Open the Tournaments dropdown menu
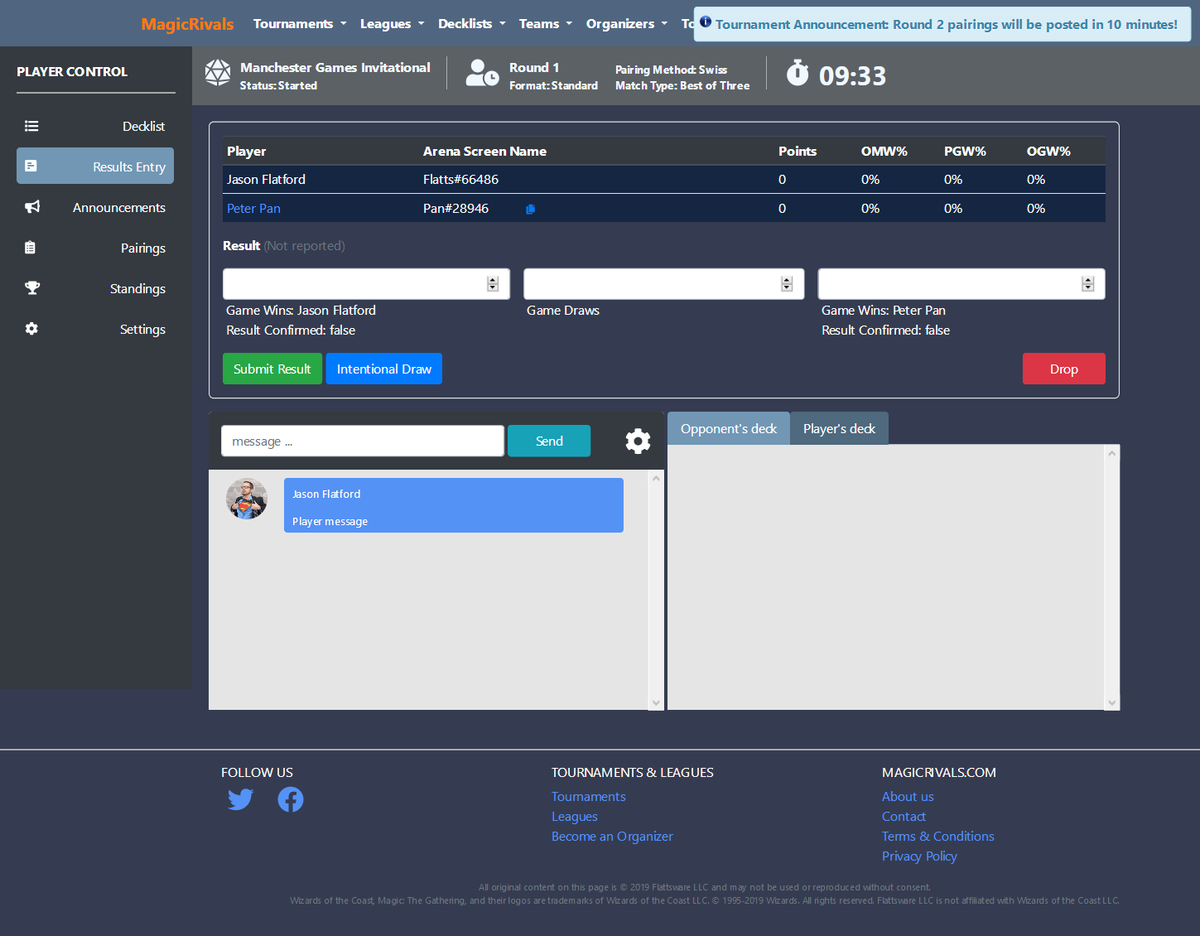 pos(300,23)
